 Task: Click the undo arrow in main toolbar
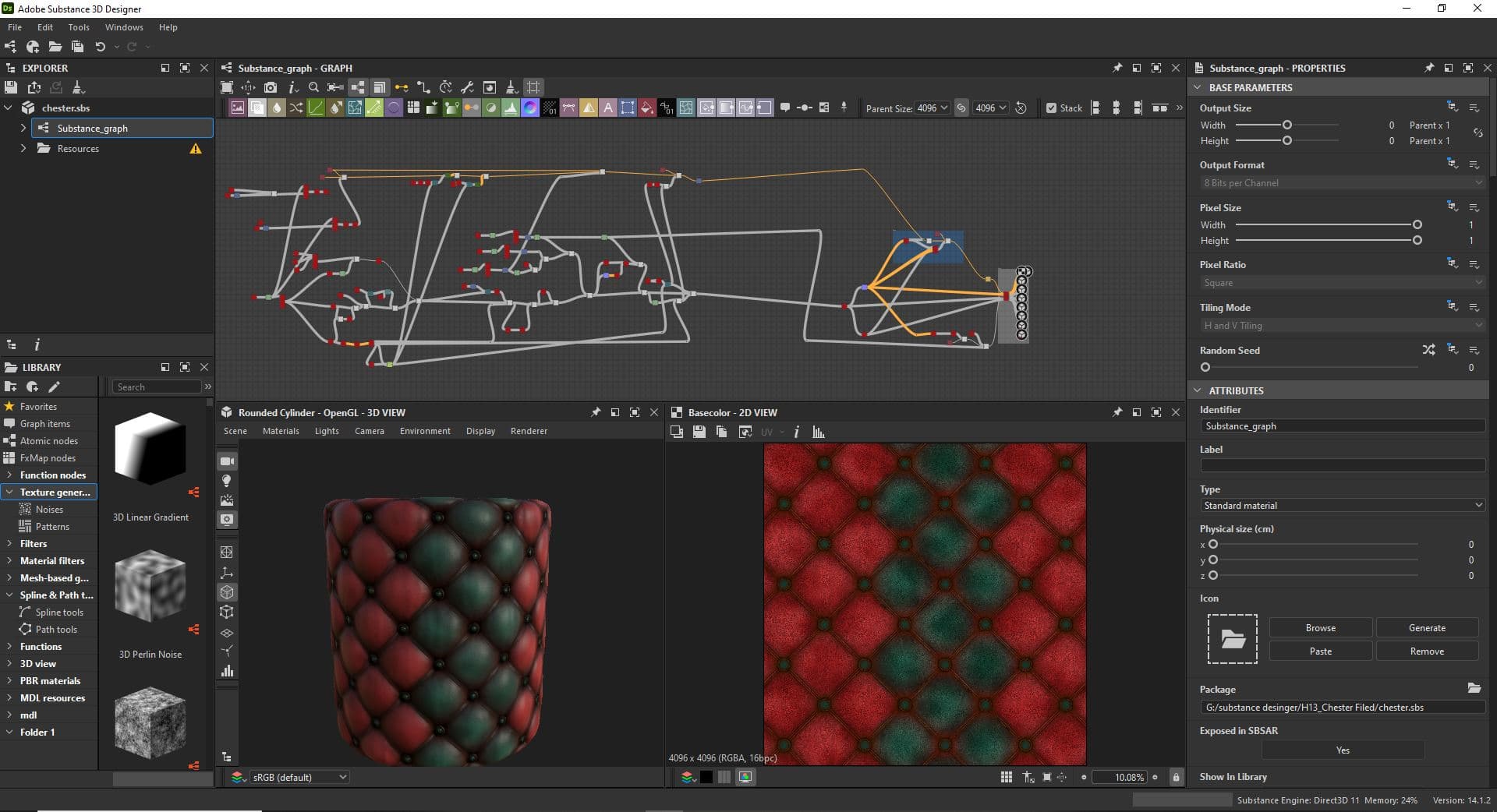(x=100, y=47)
